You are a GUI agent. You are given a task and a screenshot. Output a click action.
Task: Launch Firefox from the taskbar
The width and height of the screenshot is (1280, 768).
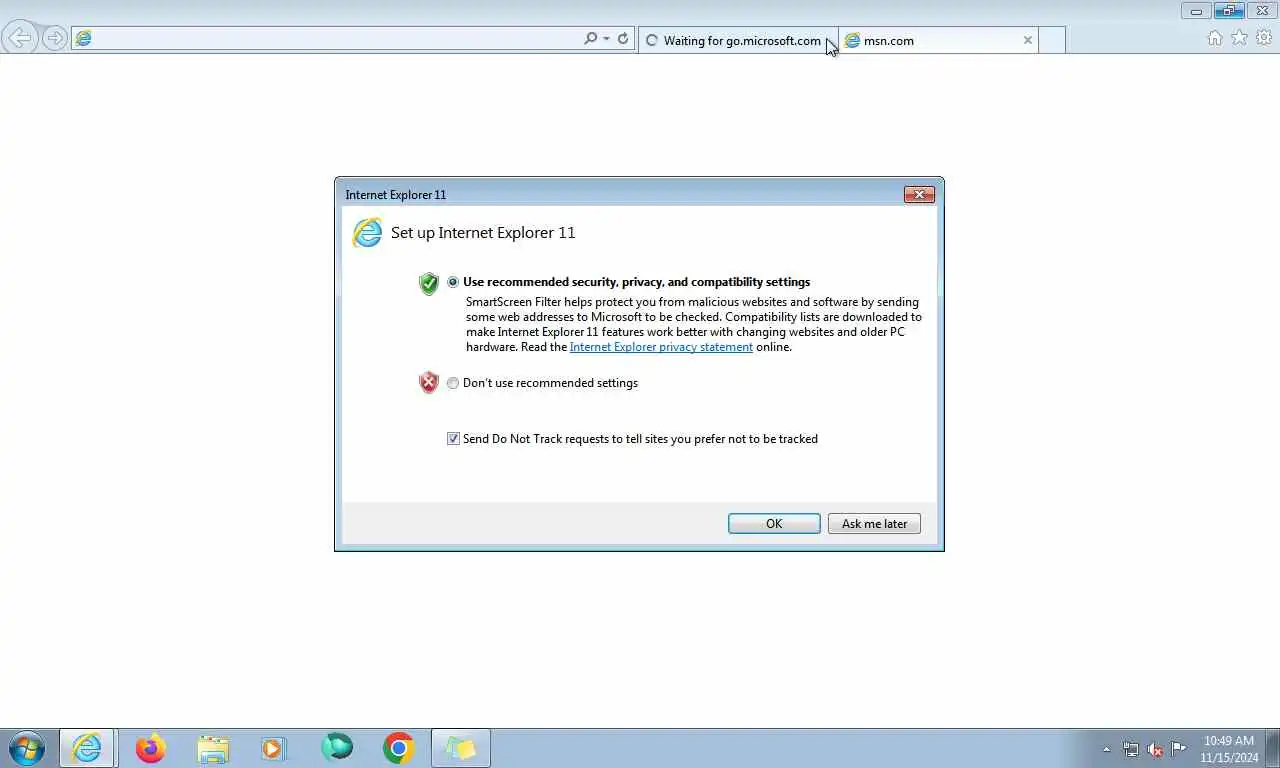151,748
